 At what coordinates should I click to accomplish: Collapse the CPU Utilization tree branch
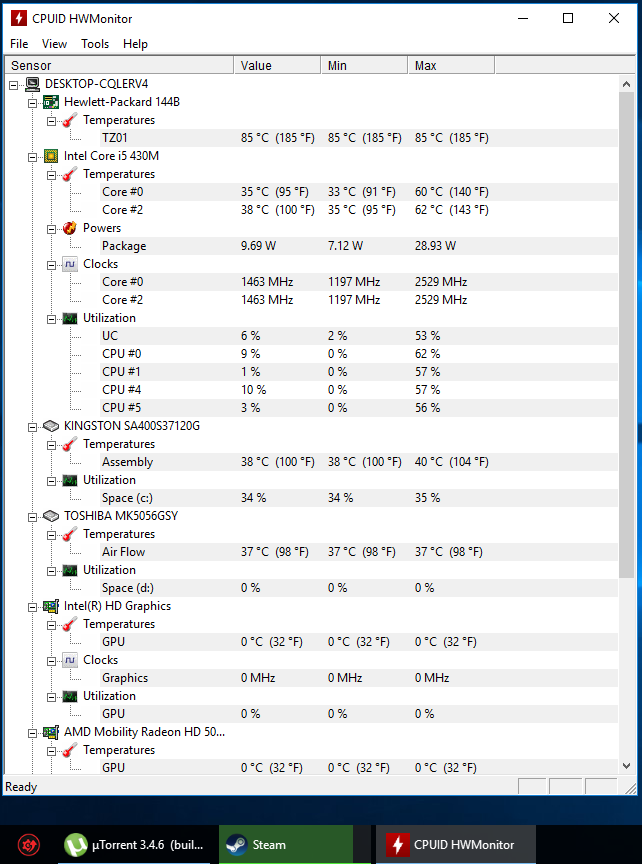click(51, 318)
